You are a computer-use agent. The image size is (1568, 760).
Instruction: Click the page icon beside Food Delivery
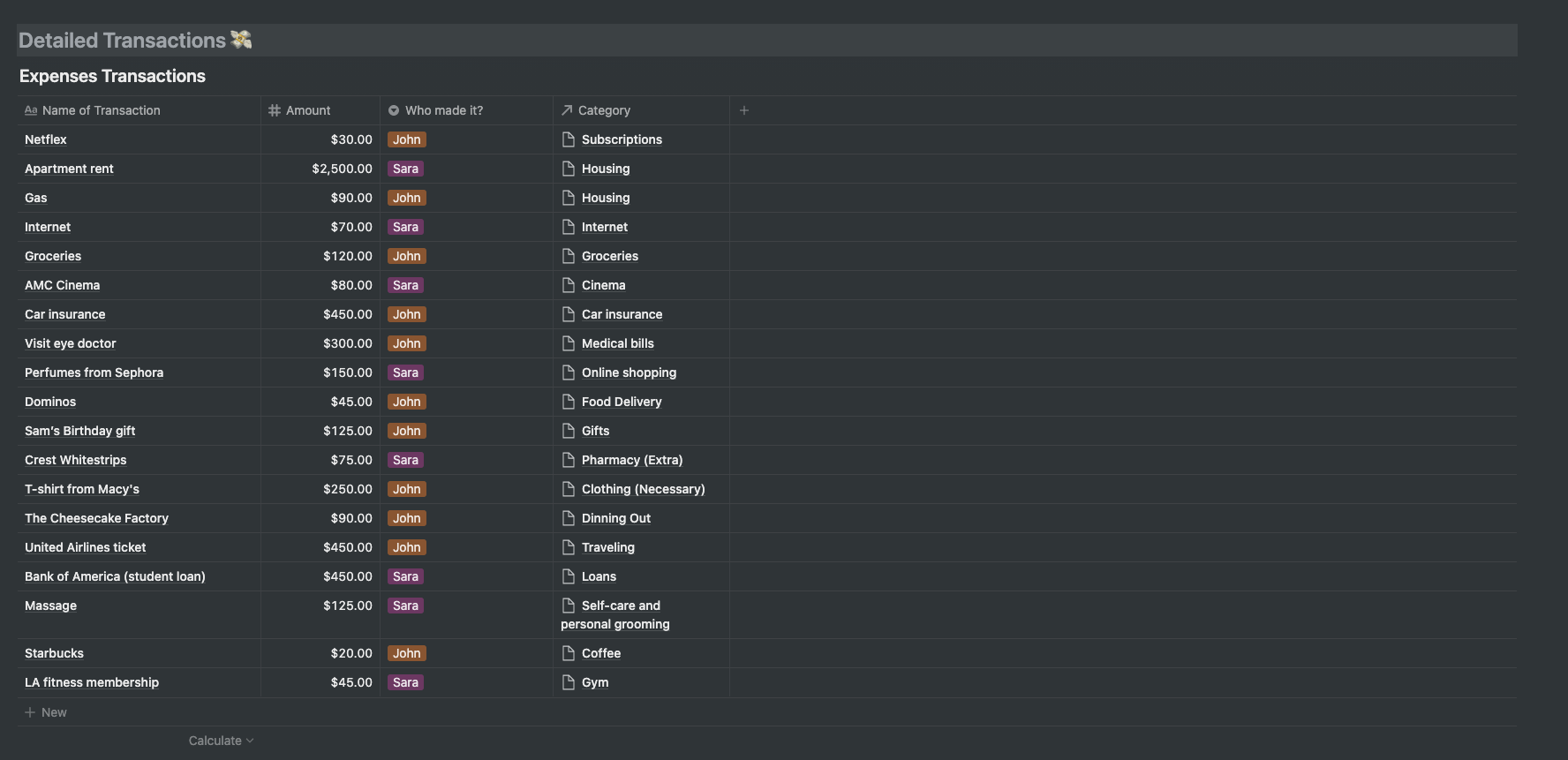(569, 402)
